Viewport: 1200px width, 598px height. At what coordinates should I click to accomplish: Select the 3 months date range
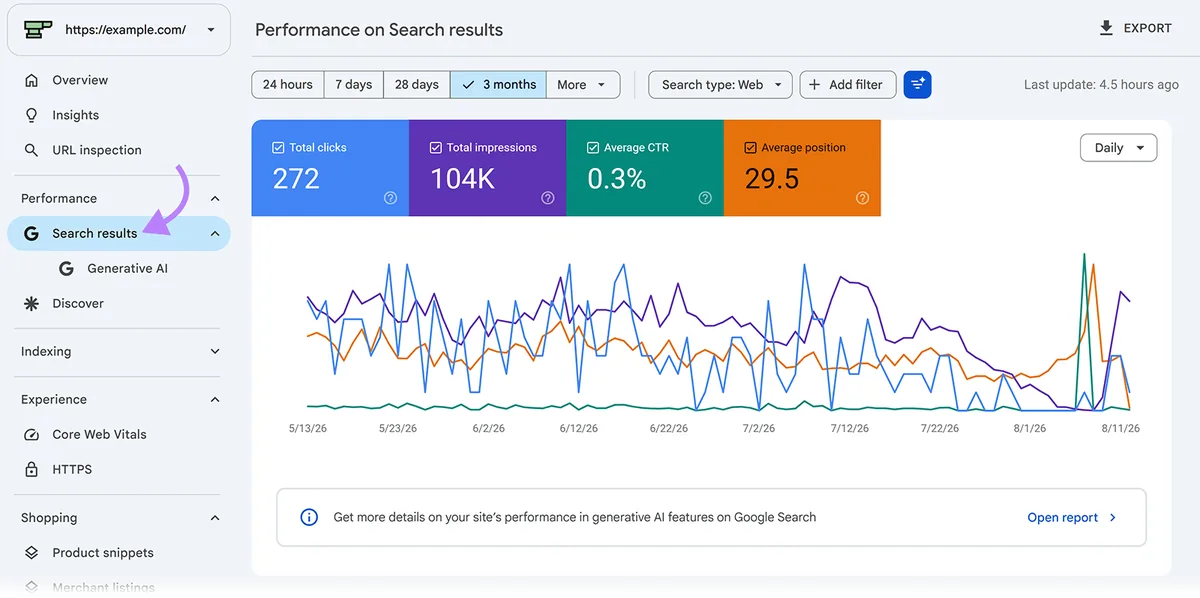coord(499,85)
